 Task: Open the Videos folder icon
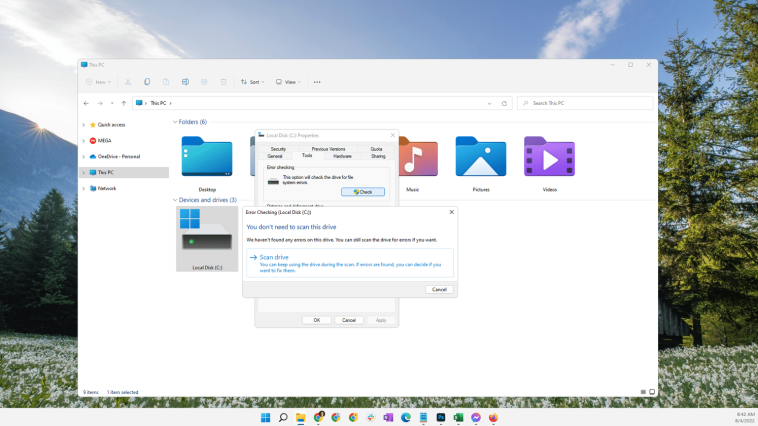[549, 159]
